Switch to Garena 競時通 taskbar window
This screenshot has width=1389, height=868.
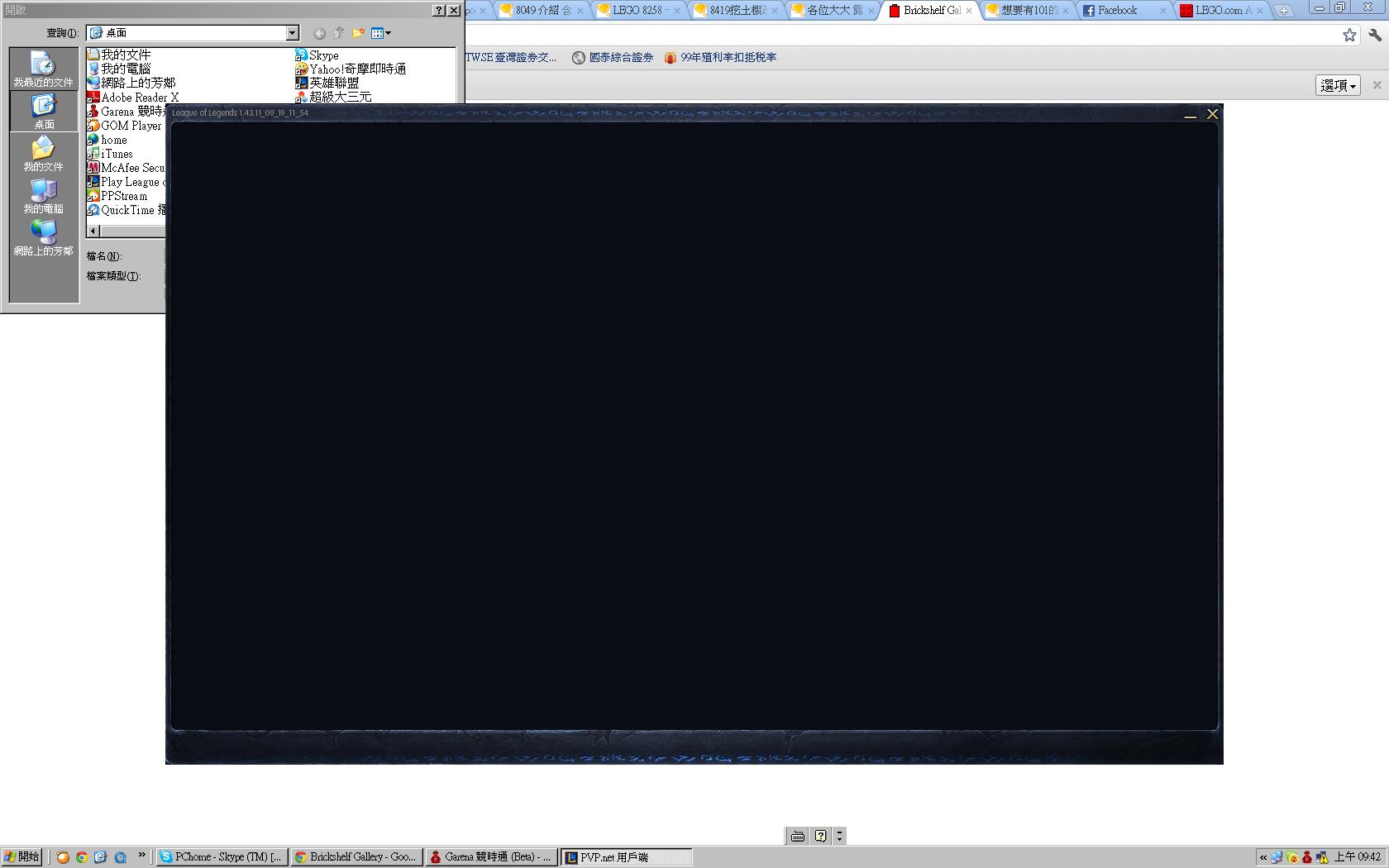pos(492,857)
